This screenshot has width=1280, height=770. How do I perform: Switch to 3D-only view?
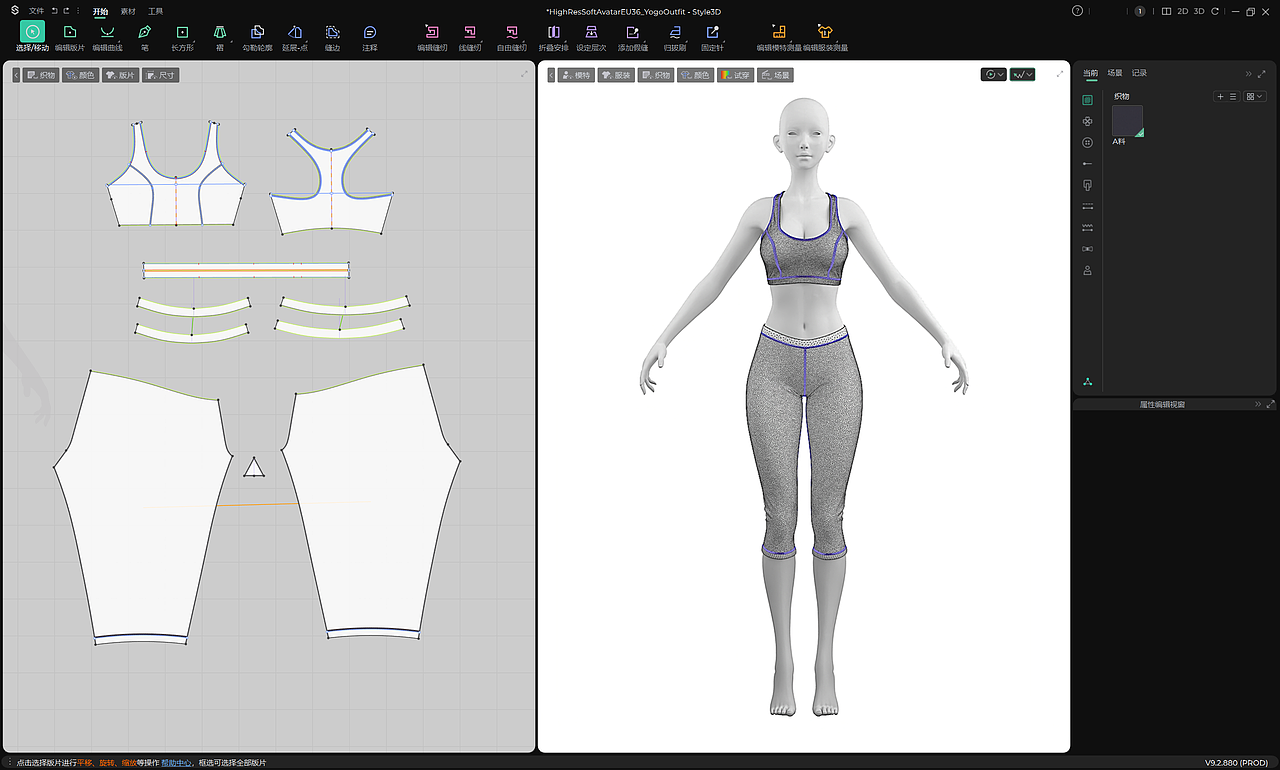point(1199,11)
